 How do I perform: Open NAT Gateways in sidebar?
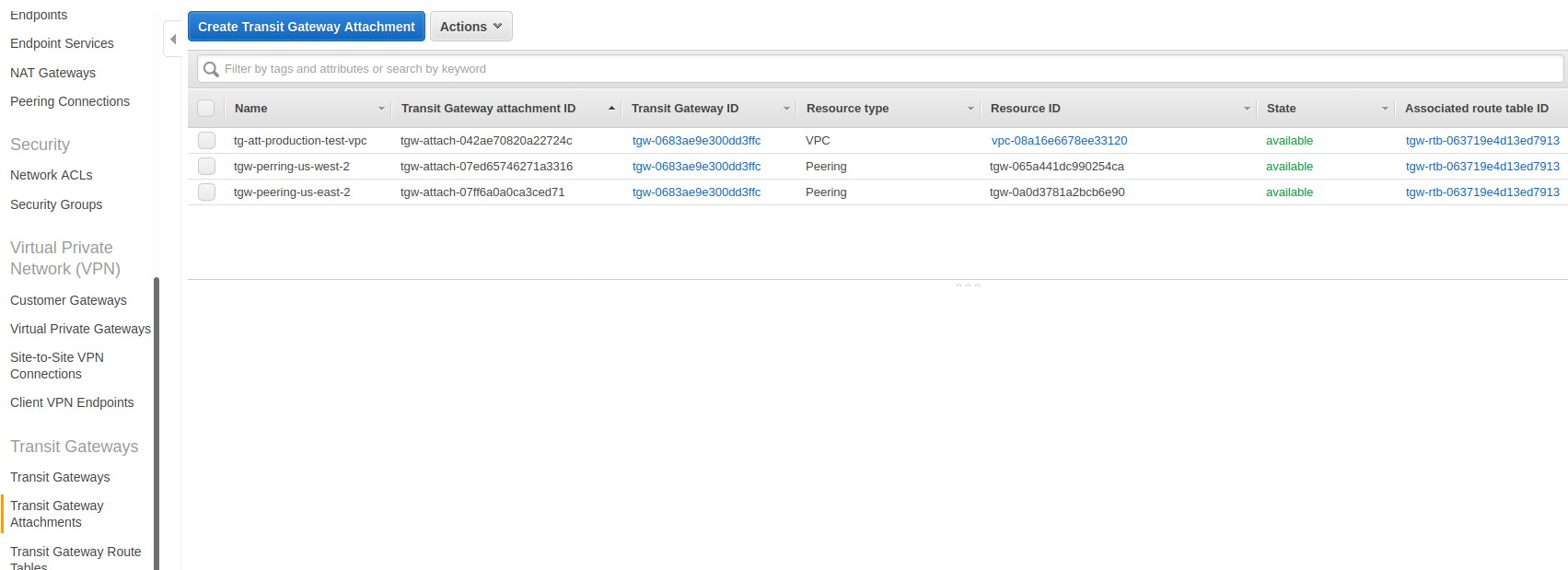52,73
